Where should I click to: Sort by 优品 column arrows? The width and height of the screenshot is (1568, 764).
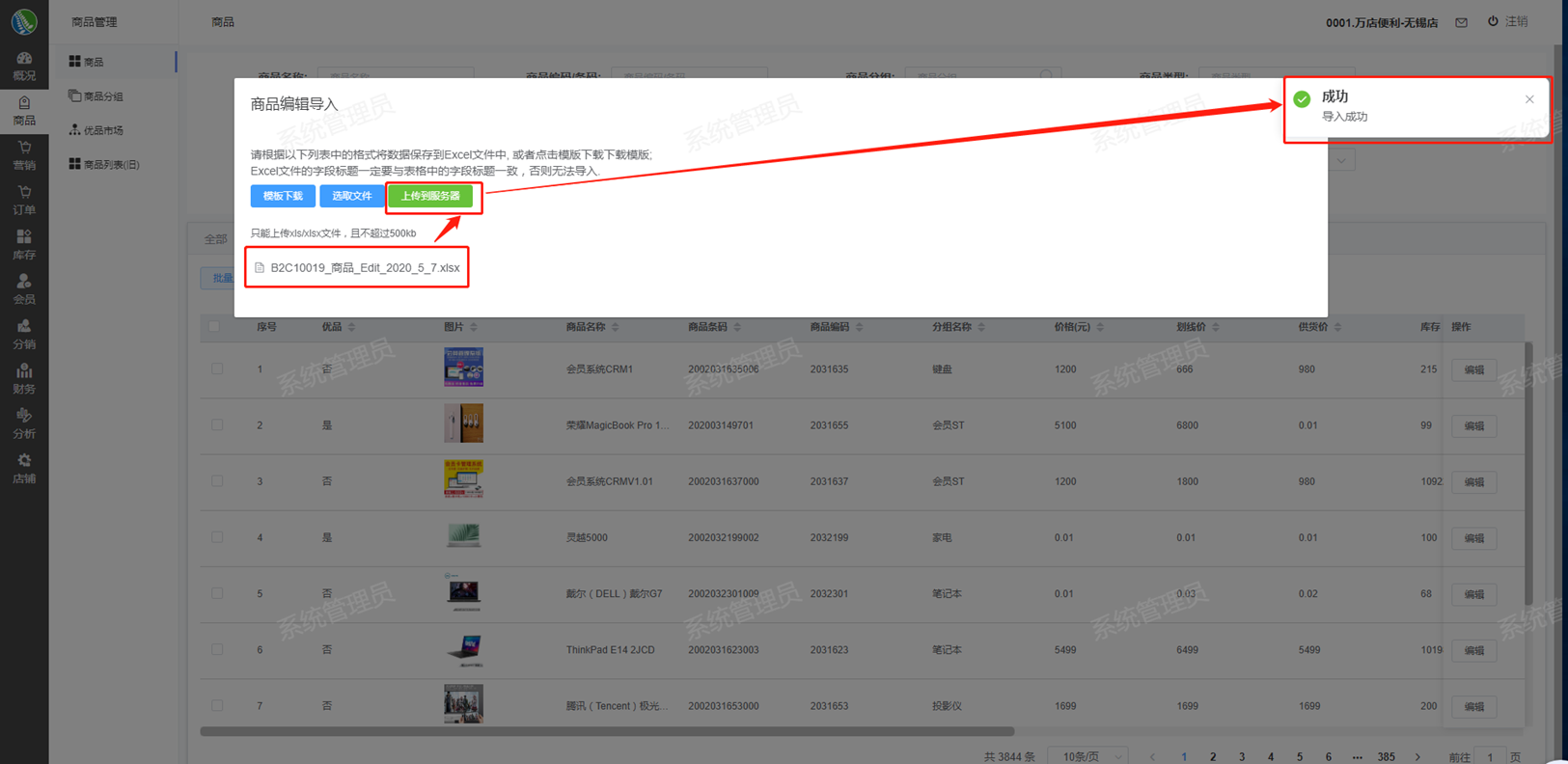click(351, 327)
